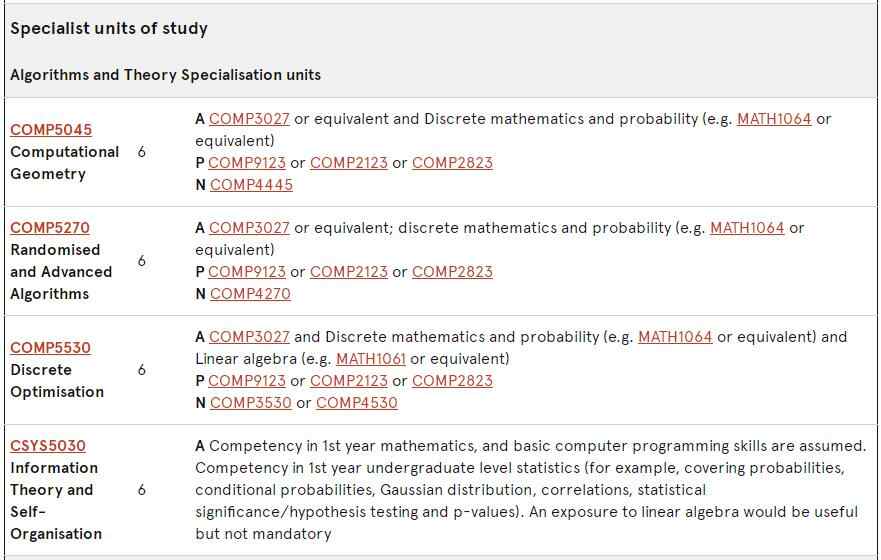Image resolution: width=881 pixels, height=560 pixels.
Task: Open prohibited unit COMP4445 link
Action: [251, 185]
